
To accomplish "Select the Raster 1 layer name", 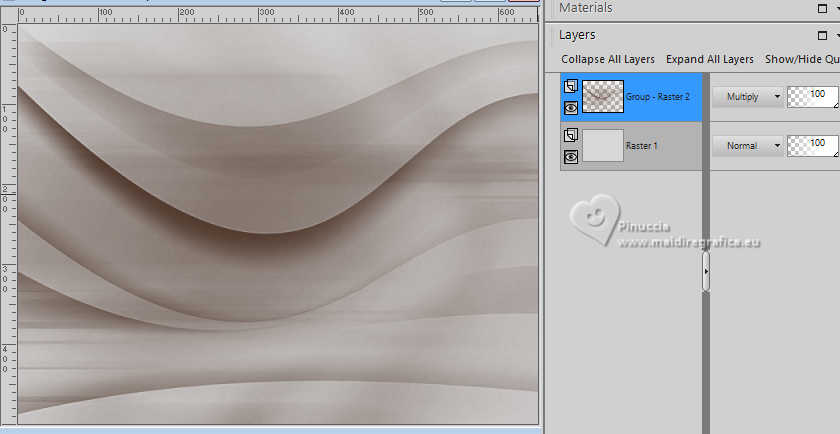I will click(x=642, y=146).
